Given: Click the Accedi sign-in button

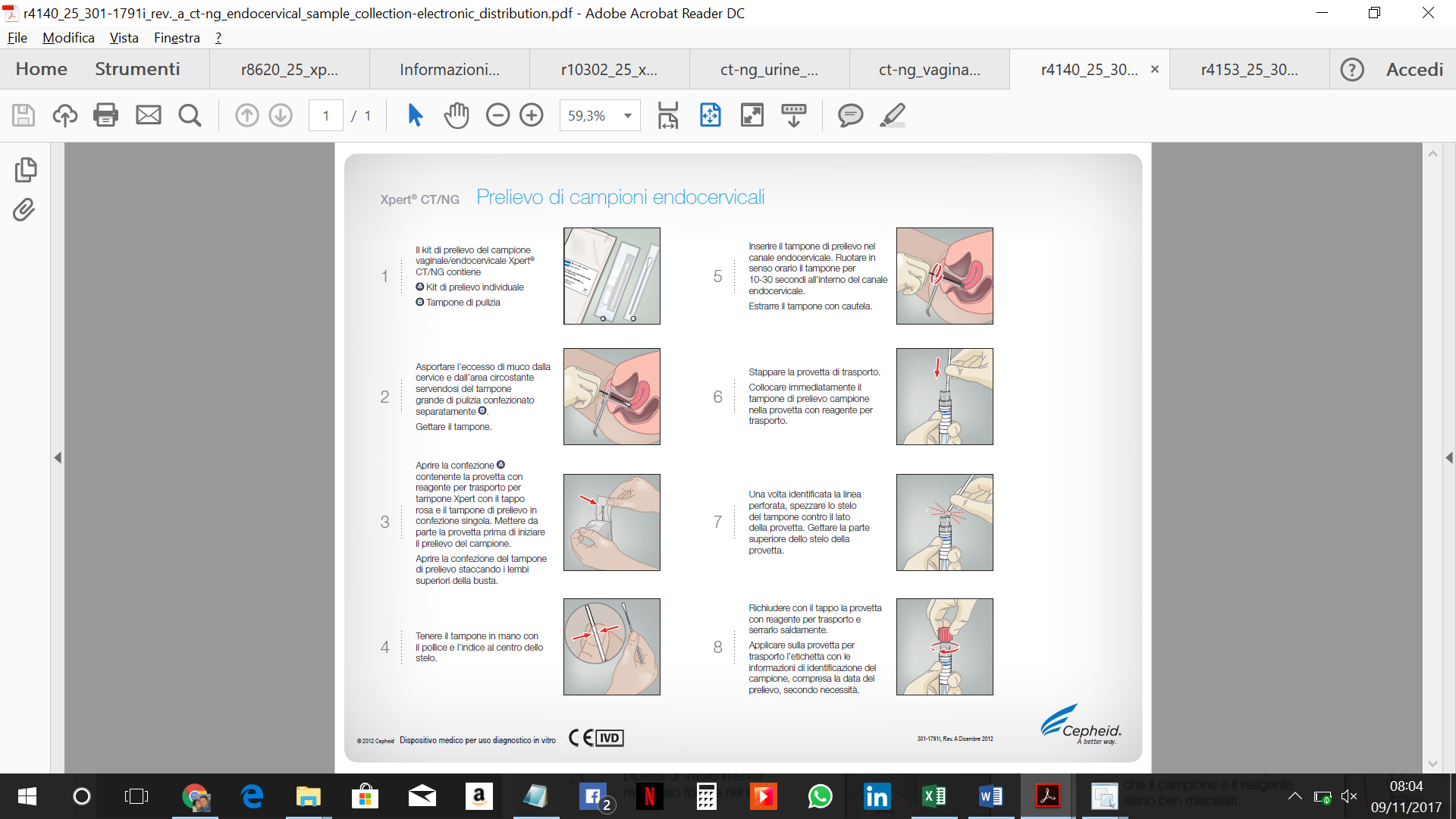Looking at the screenshot, I should coord(1414,70).
